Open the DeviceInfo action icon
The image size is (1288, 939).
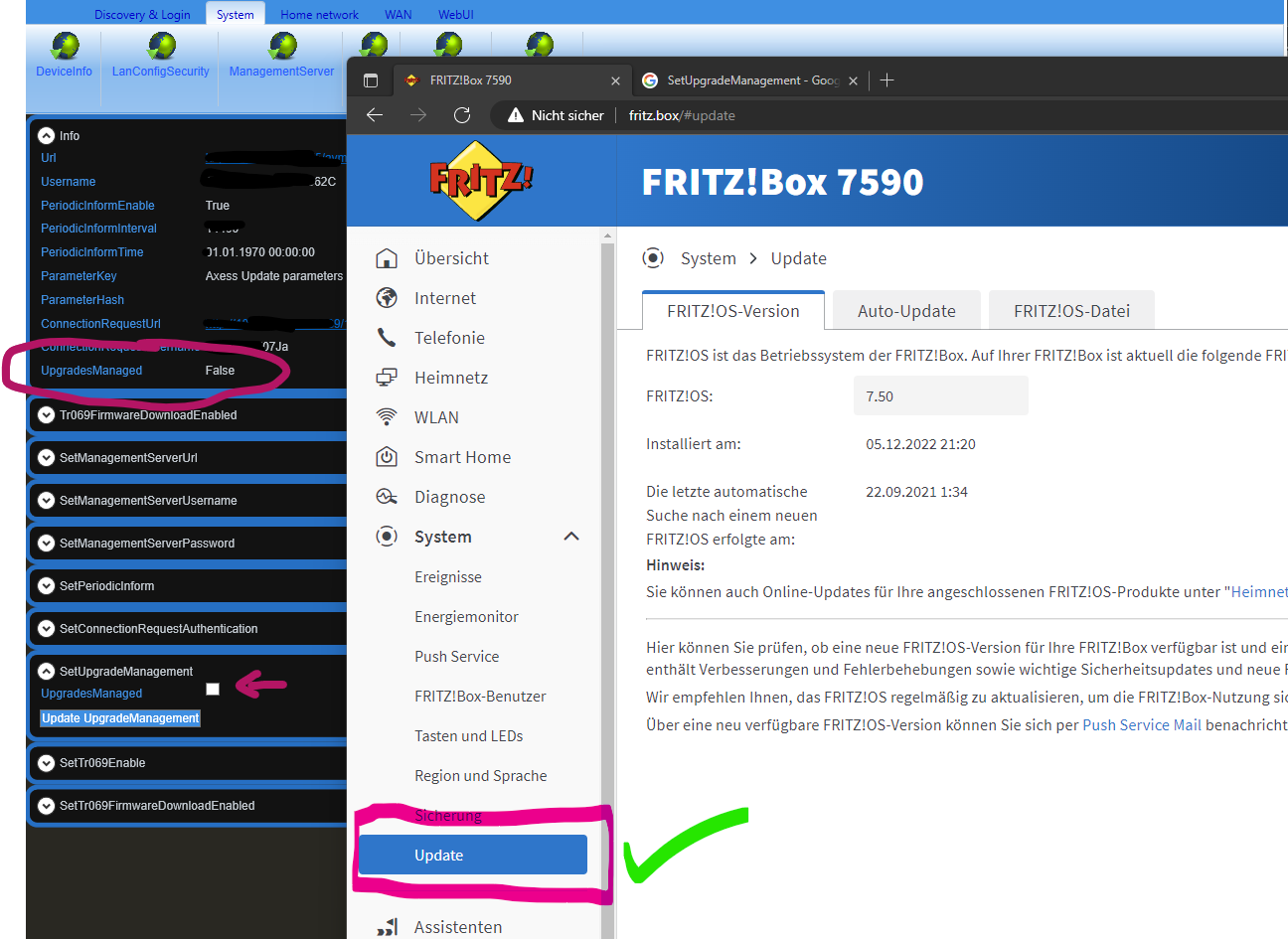tap(65, 46)
